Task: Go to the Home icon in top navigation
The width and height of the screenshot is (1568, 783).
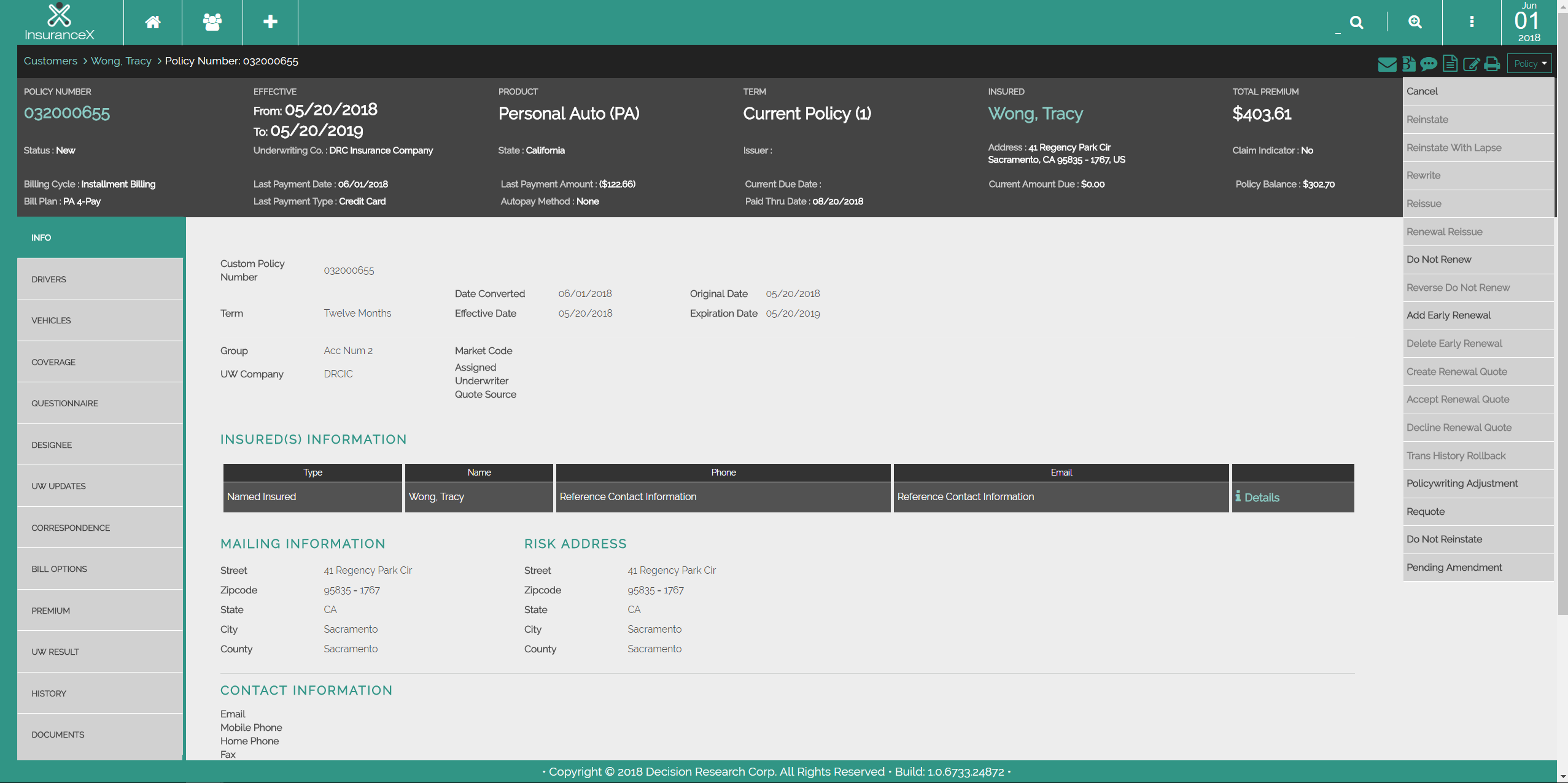Action: click(x=152, y=21)
